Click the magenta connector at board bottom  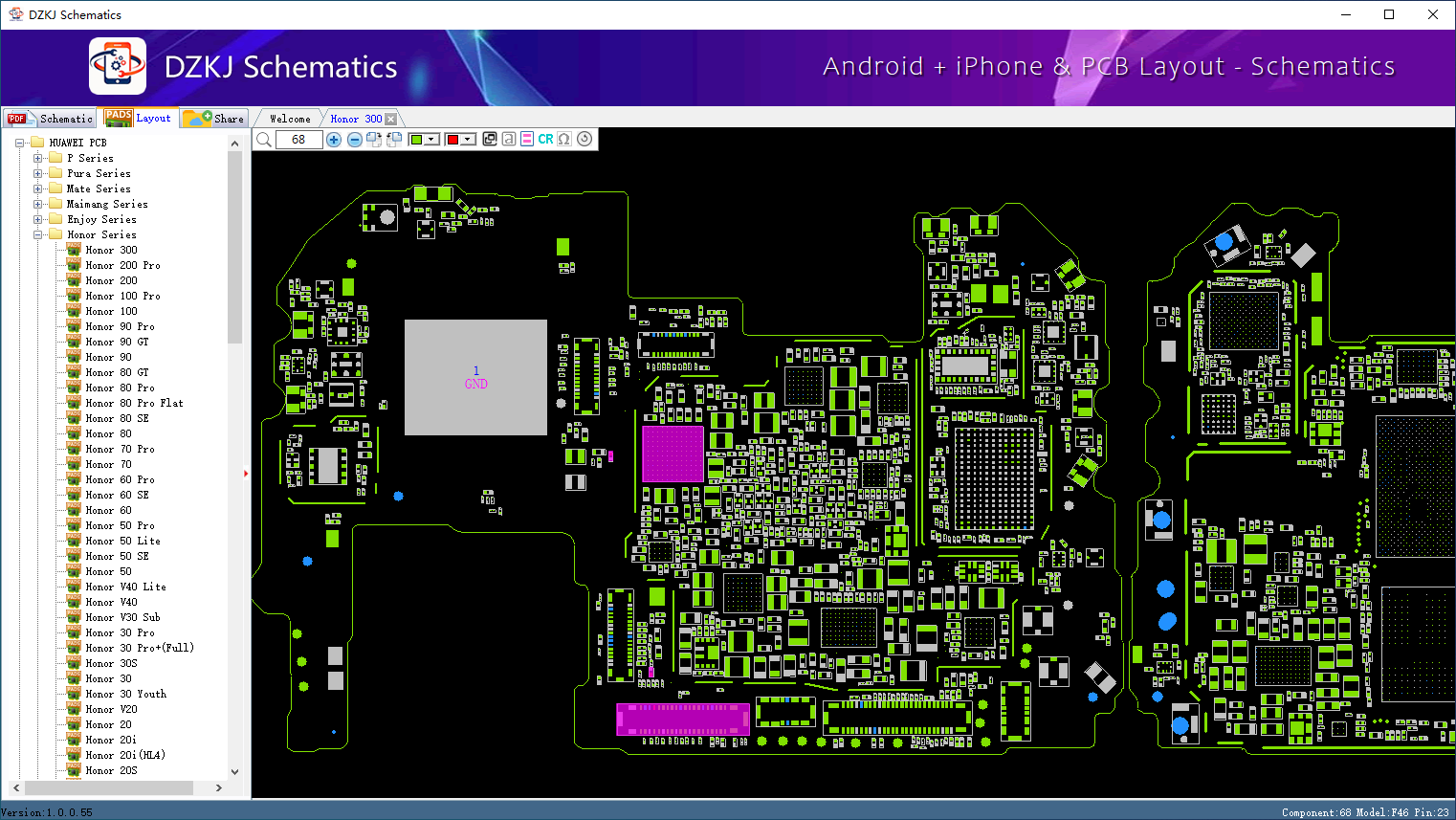pyautogui.click(x=682, y=720)
